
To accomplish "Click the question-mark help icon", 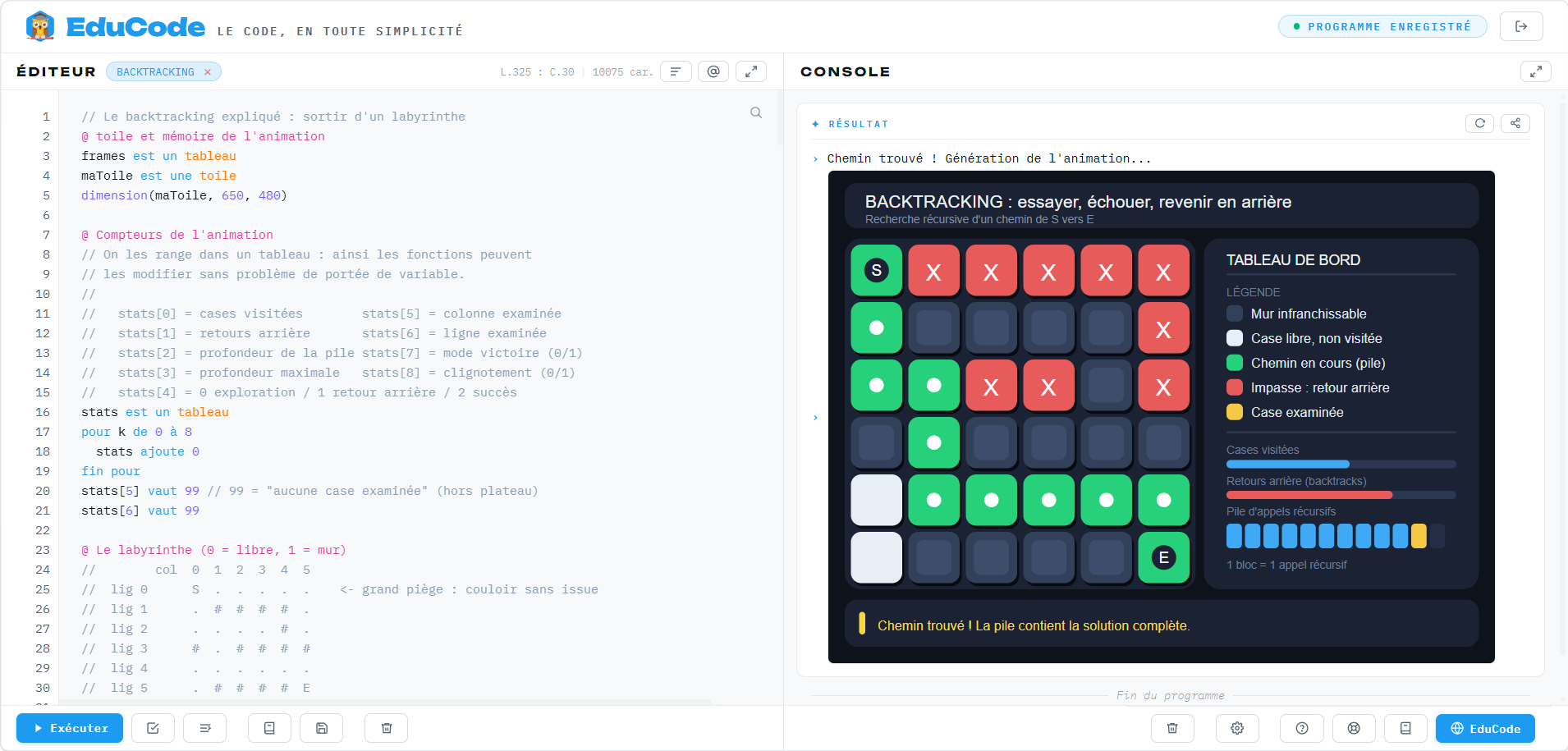I will [1302, 728].
